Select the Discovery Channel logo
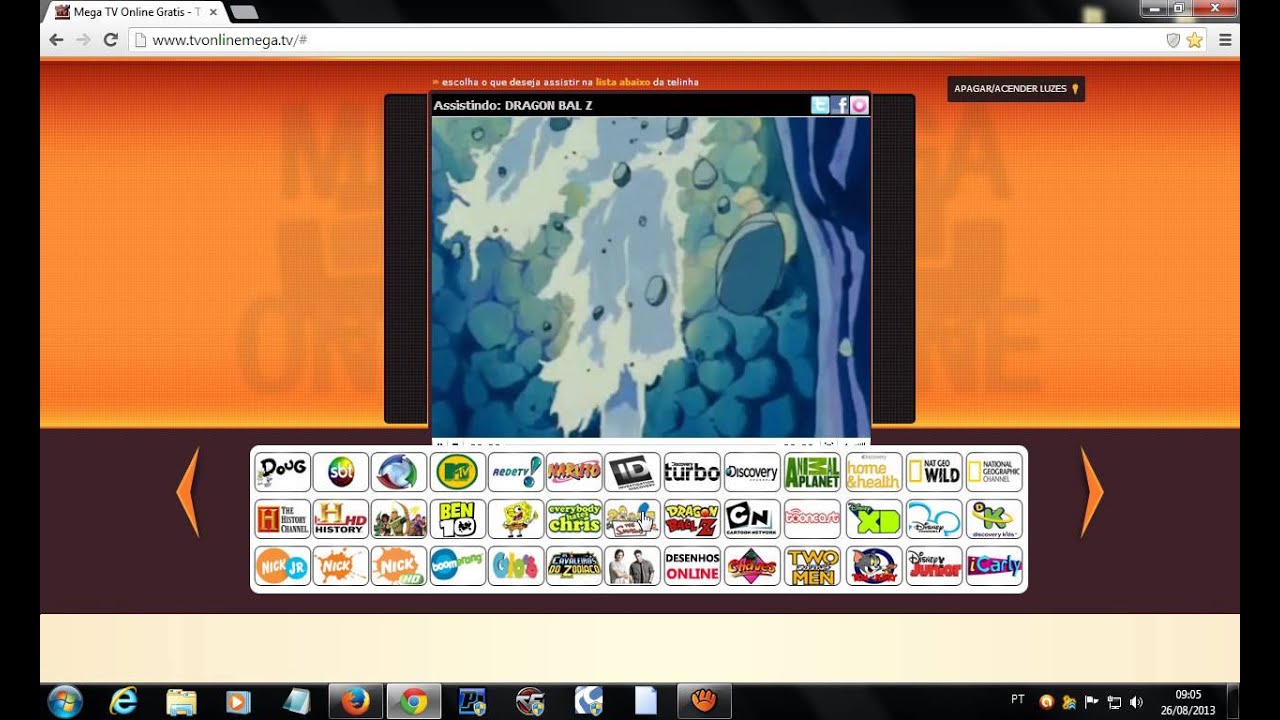The image size is (1280, 720). pyautogui.click(x=752, y=472)
